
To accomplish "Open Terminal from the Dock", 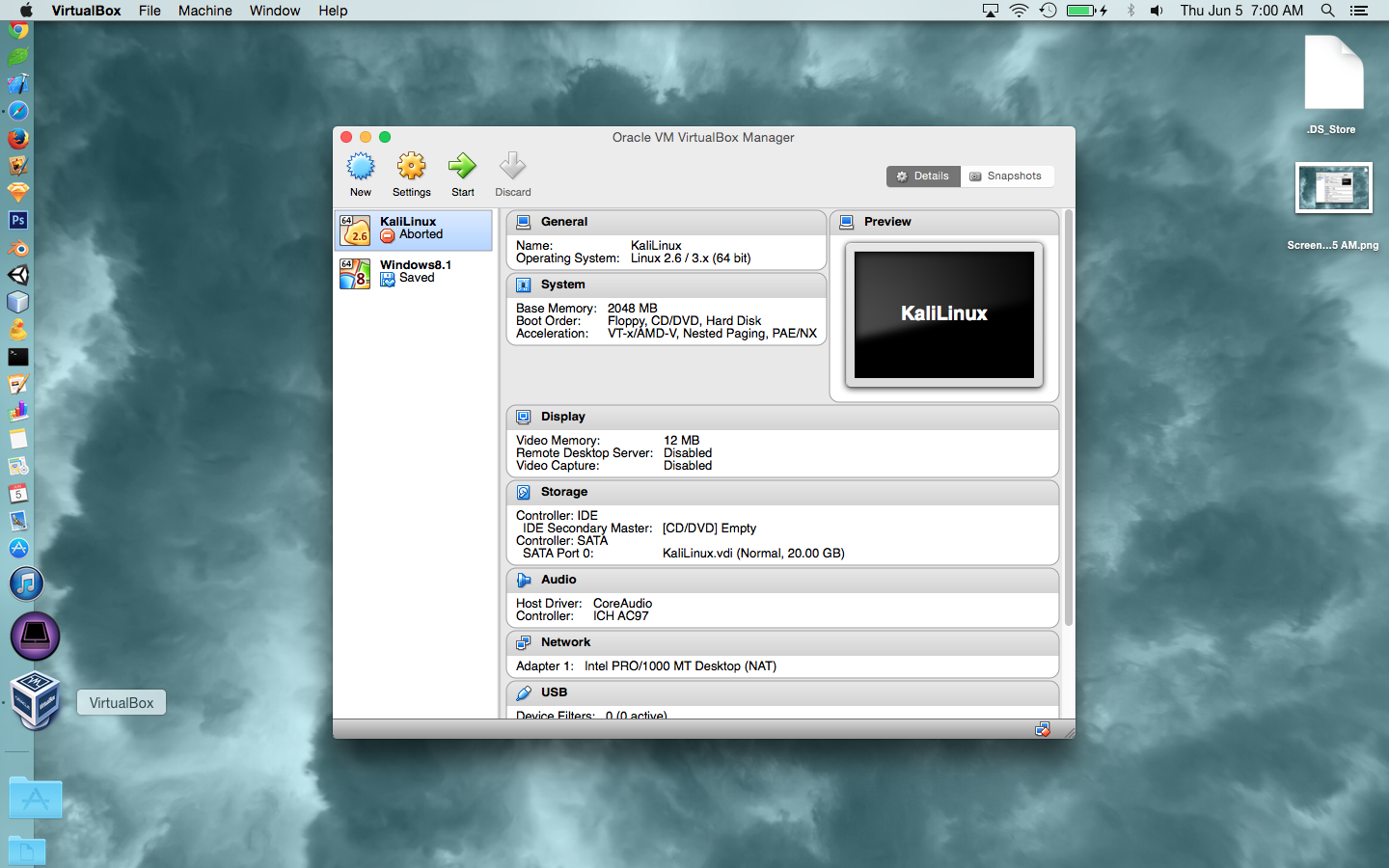I will pyautogui.click(x=18, y=357).
